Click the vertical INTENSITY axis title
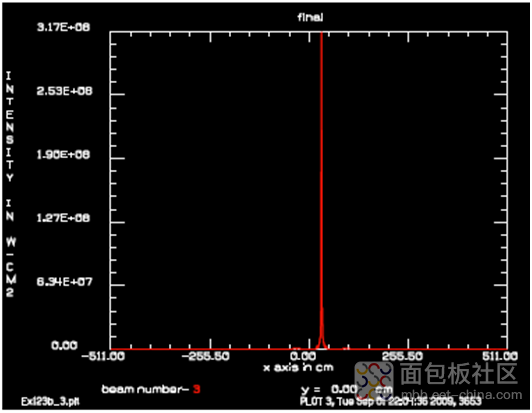 (x=10, y=184)
